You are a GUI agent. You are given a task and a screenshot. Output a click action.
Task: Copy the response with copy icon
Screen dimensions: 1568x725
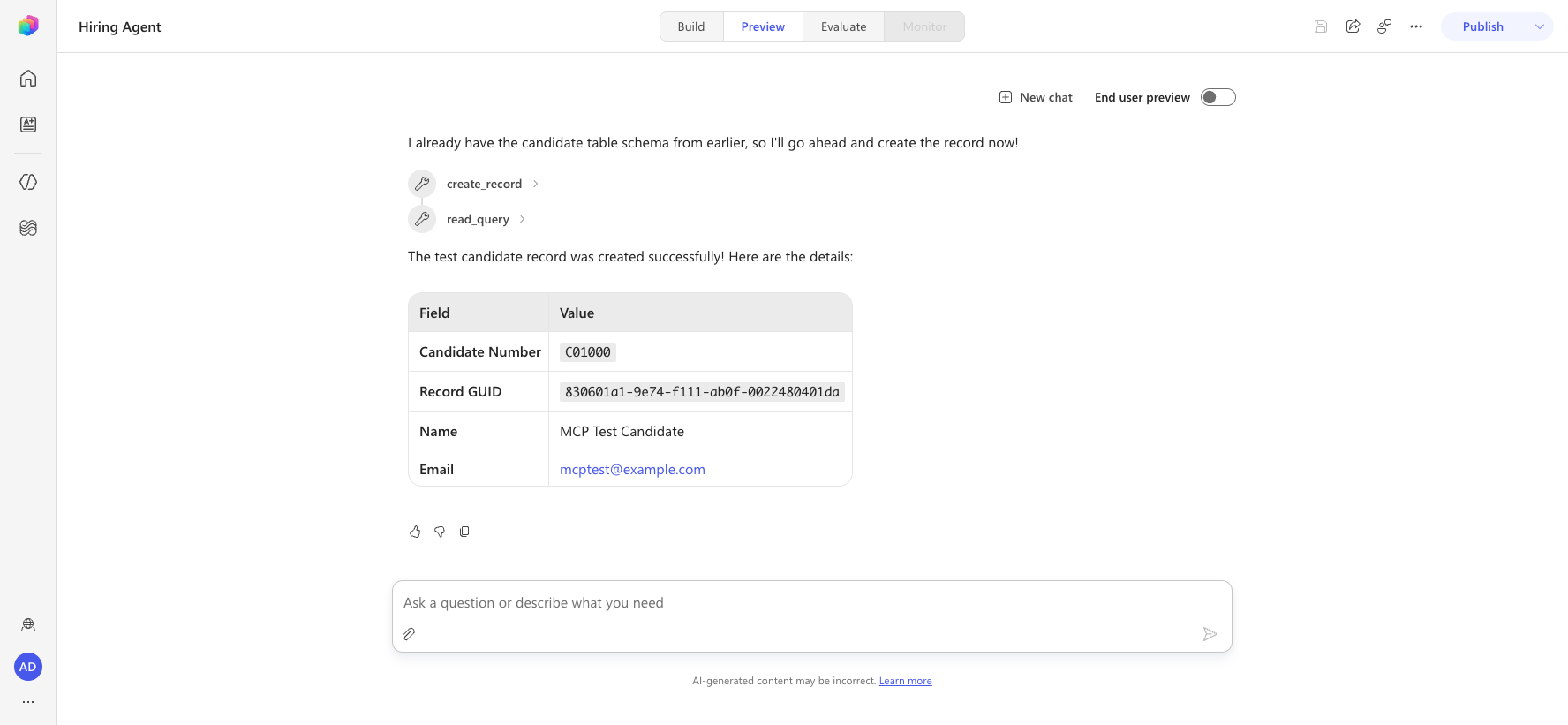[x=464, y=532]
